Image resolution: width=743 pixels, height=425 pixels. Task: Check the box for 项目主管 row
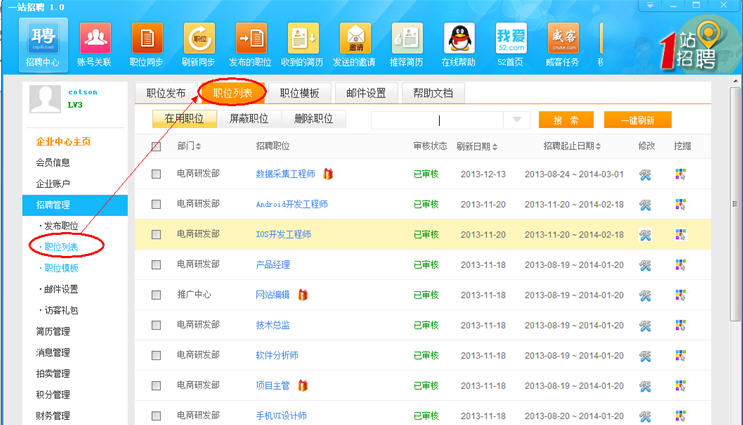click(x=156, y=386)
